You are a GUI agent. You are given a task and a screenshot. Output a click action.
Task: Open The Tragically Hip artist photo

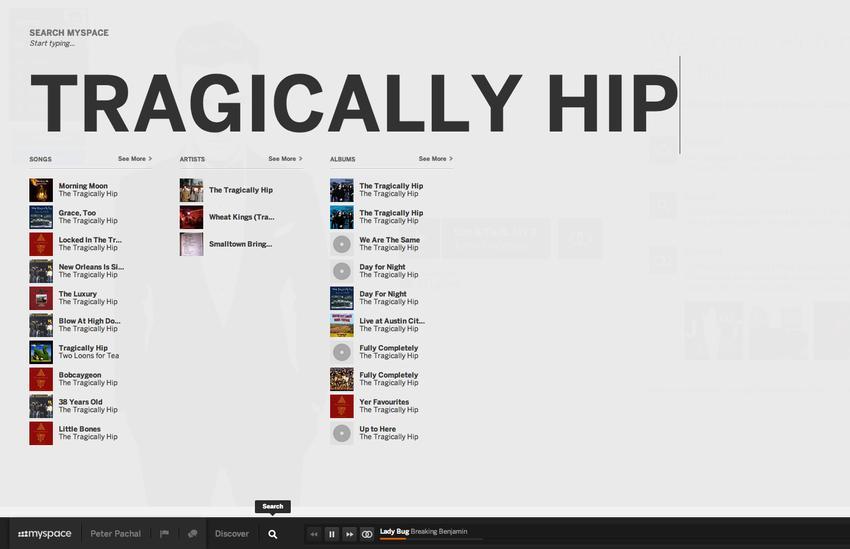pos(191,190)
